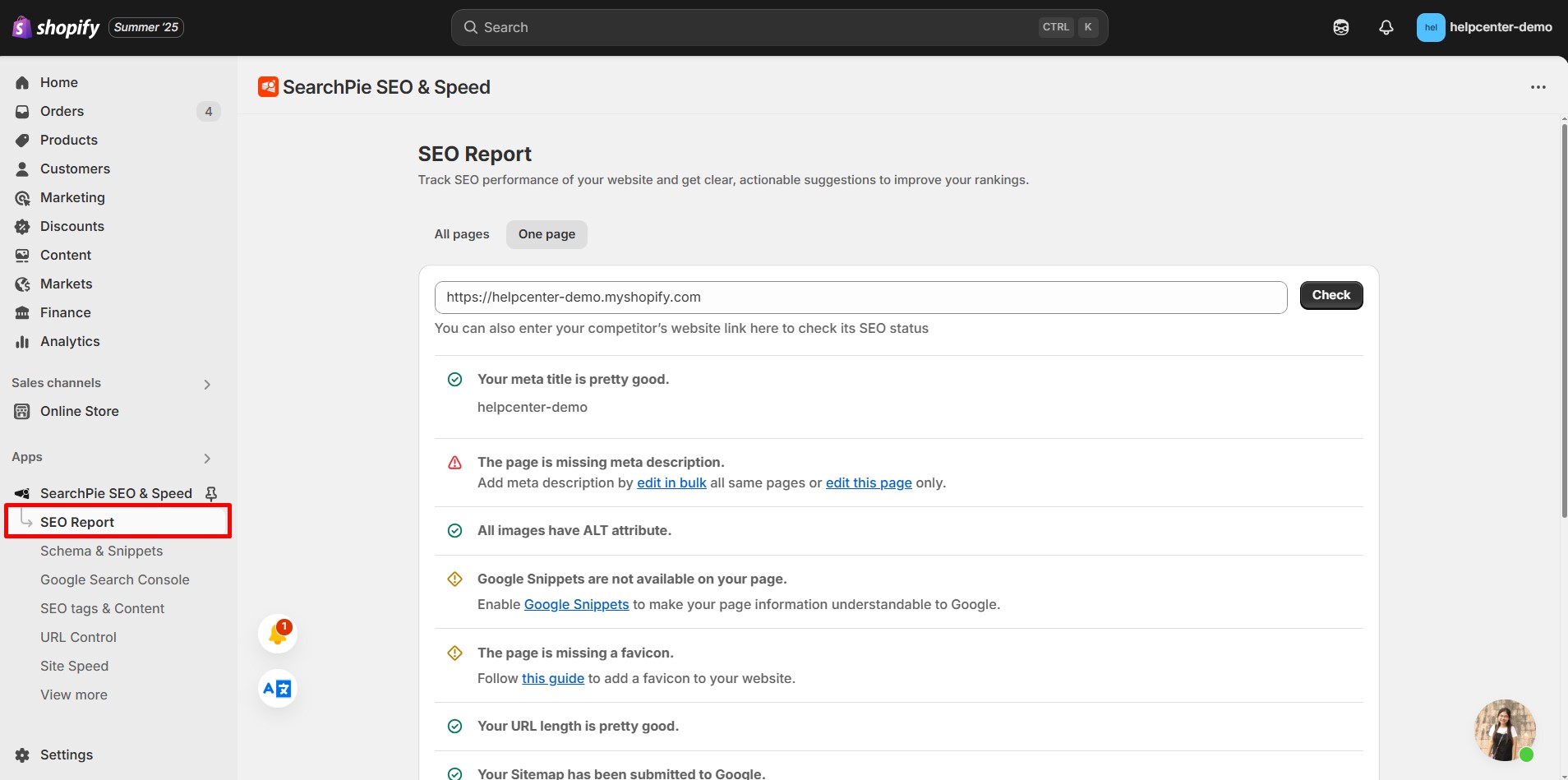Select the Marketing megaphone icon

22,197
